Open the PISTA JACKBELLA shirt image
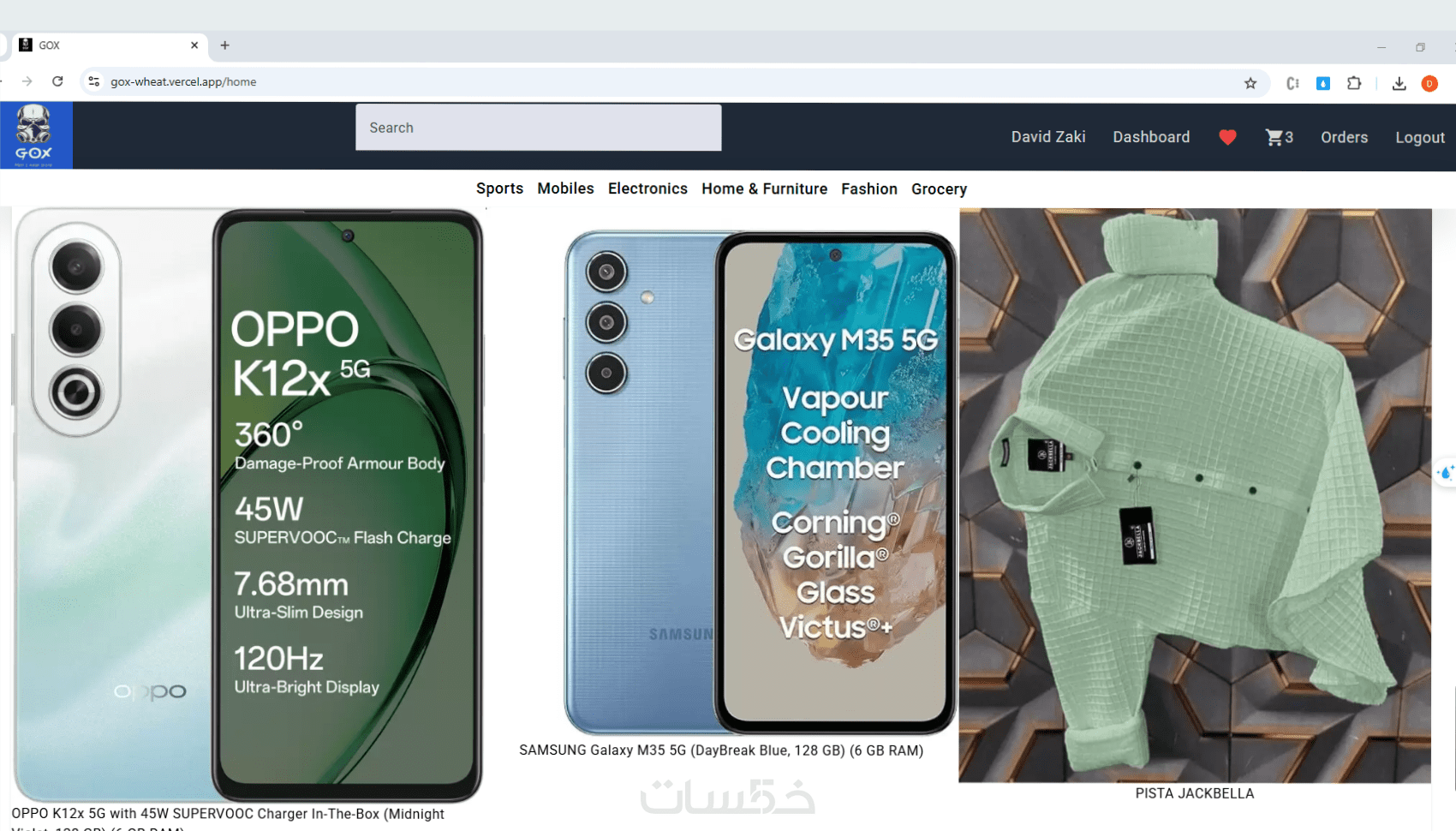Image resolution: width=1456 pixels, height=831 pixels. click(1195, 495)
